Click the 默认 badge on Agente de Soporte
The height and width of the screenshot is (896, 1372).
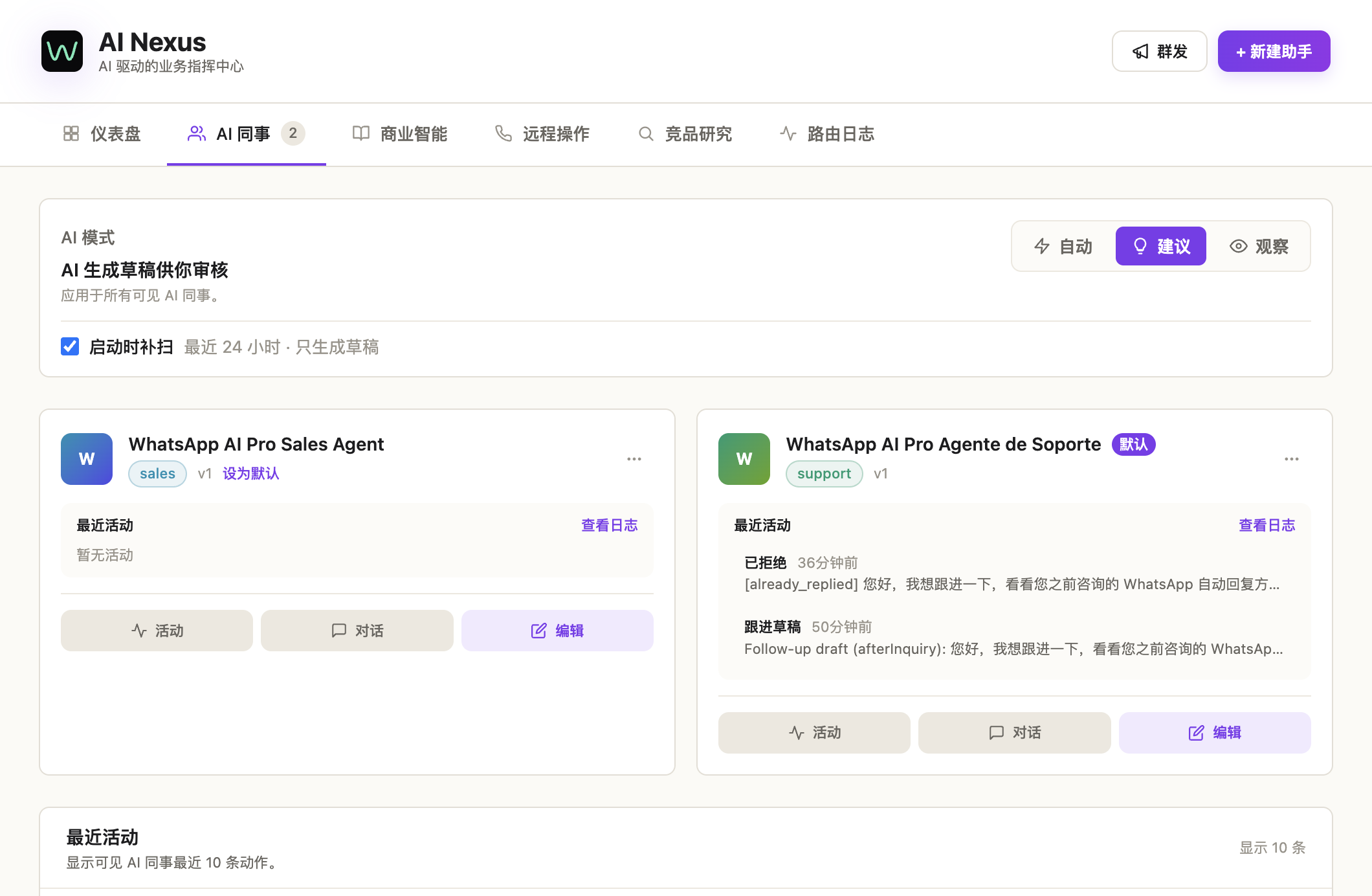(x=1134, y=444)
